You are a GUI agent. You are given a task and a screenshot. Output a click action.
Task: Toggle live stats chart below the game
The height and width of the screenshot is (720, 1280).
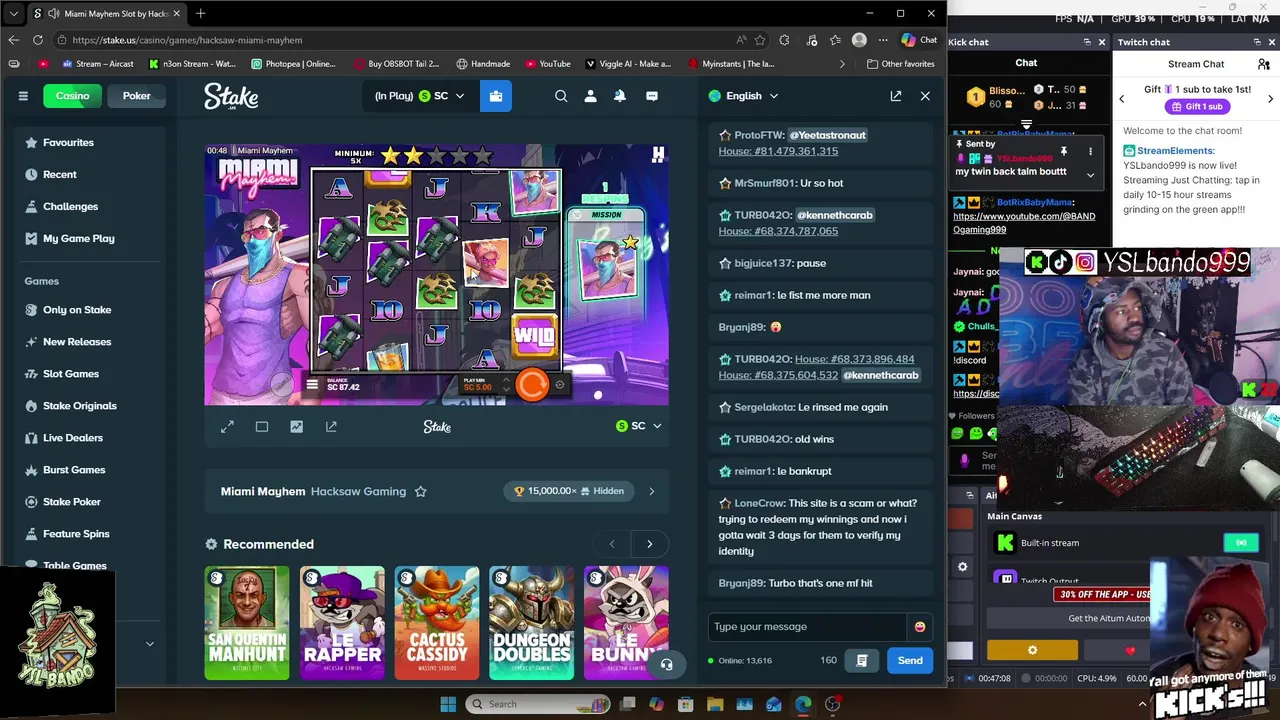click(x=296, y=427)
